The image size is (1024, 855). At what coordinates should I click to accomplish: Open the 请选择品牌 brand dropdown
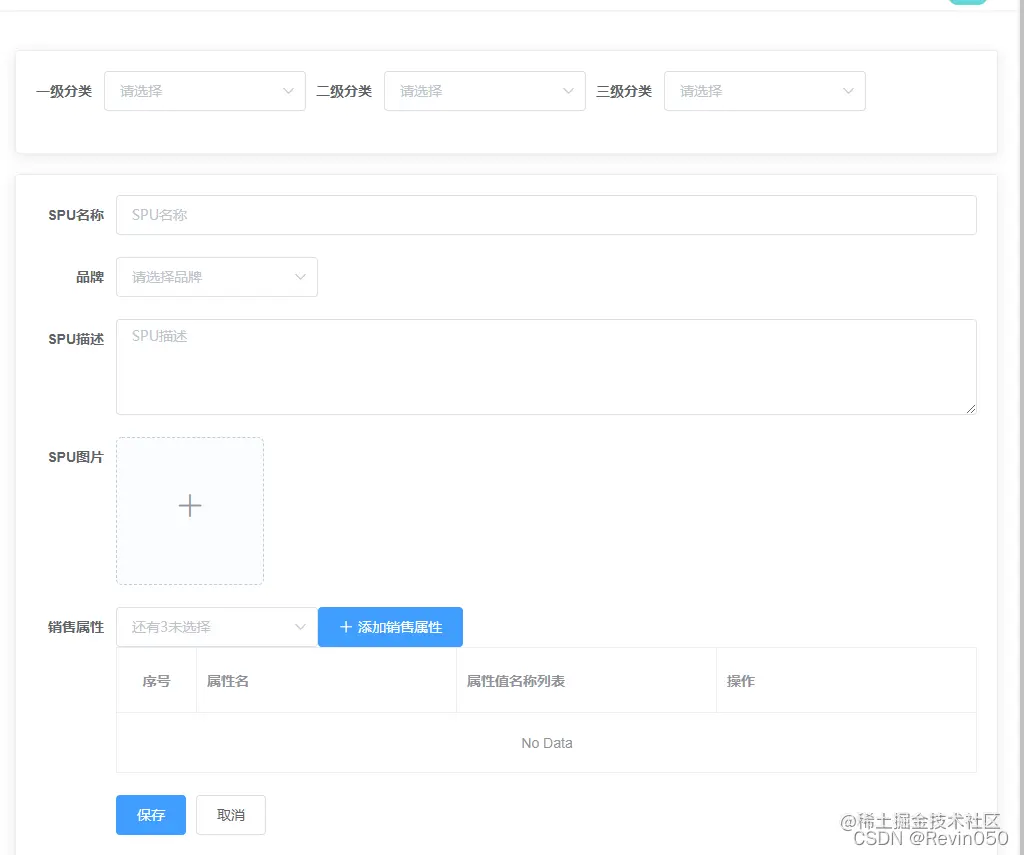pyautogui.click(x=210, y=277)
